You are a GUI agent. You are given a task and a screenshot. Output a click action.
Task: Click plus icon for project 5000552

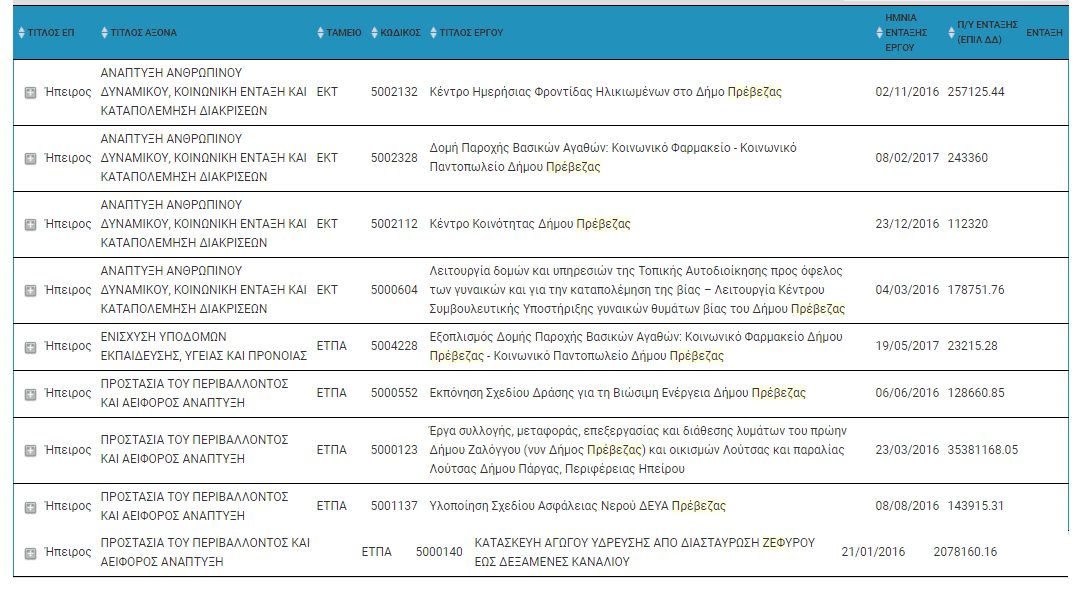[x=30, y=394]
